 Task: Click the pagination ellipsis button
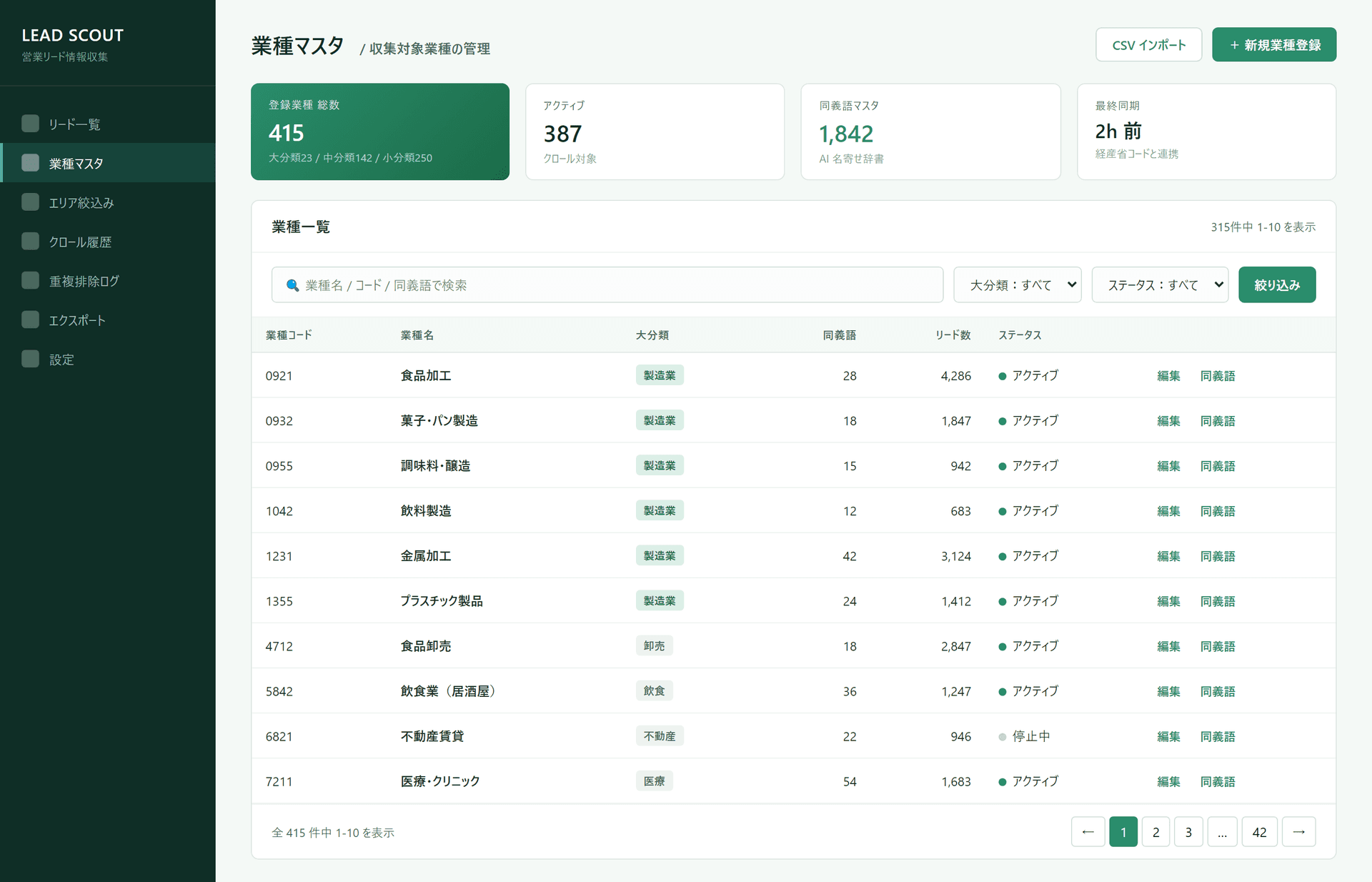[1222, 831]
